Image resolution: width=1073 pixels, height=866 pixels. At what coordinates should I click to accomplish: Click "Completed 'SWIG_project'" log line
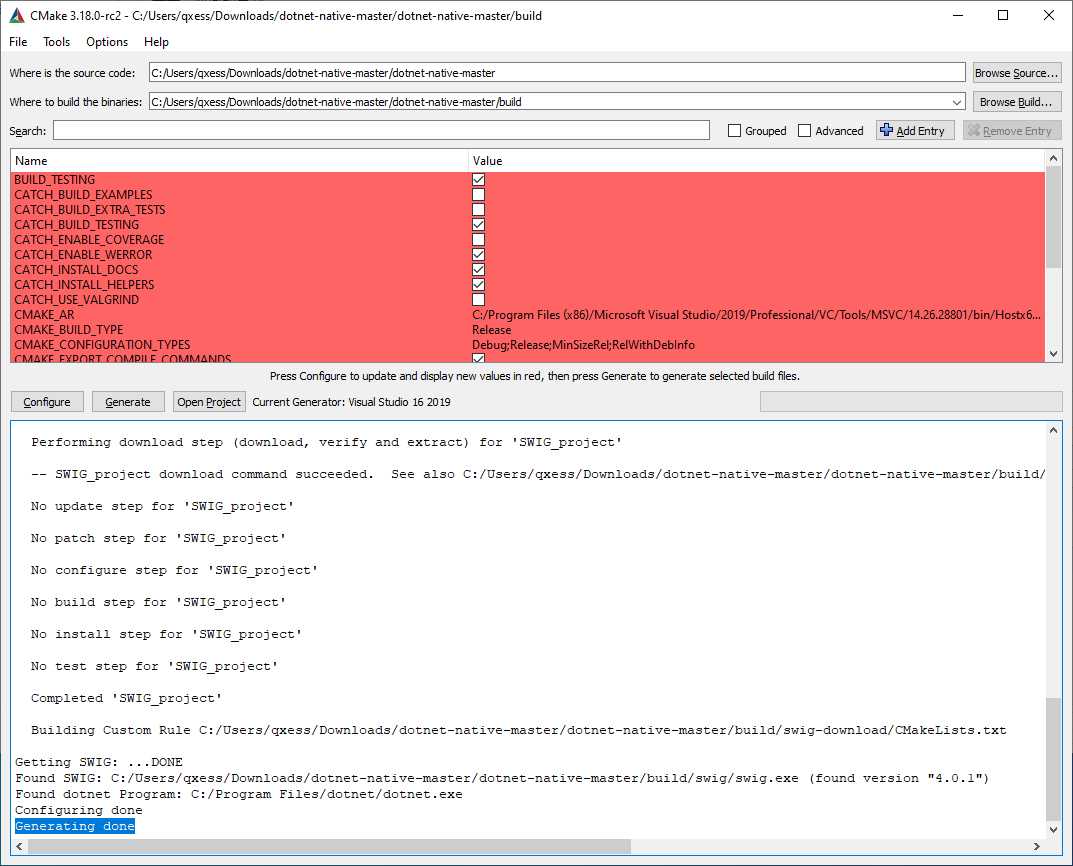tap(127, 698)
